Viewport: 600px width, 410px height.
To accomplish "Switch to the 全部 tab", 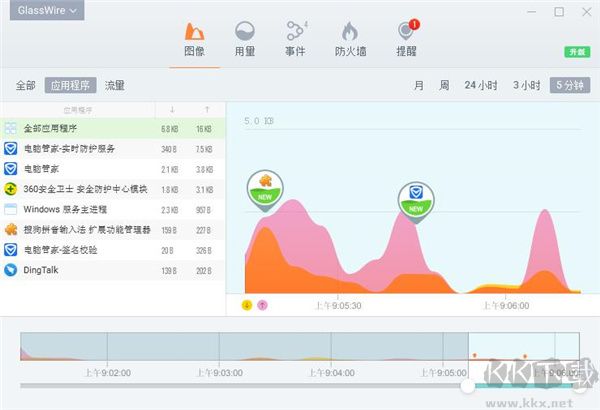I will (x=26, y=86).
